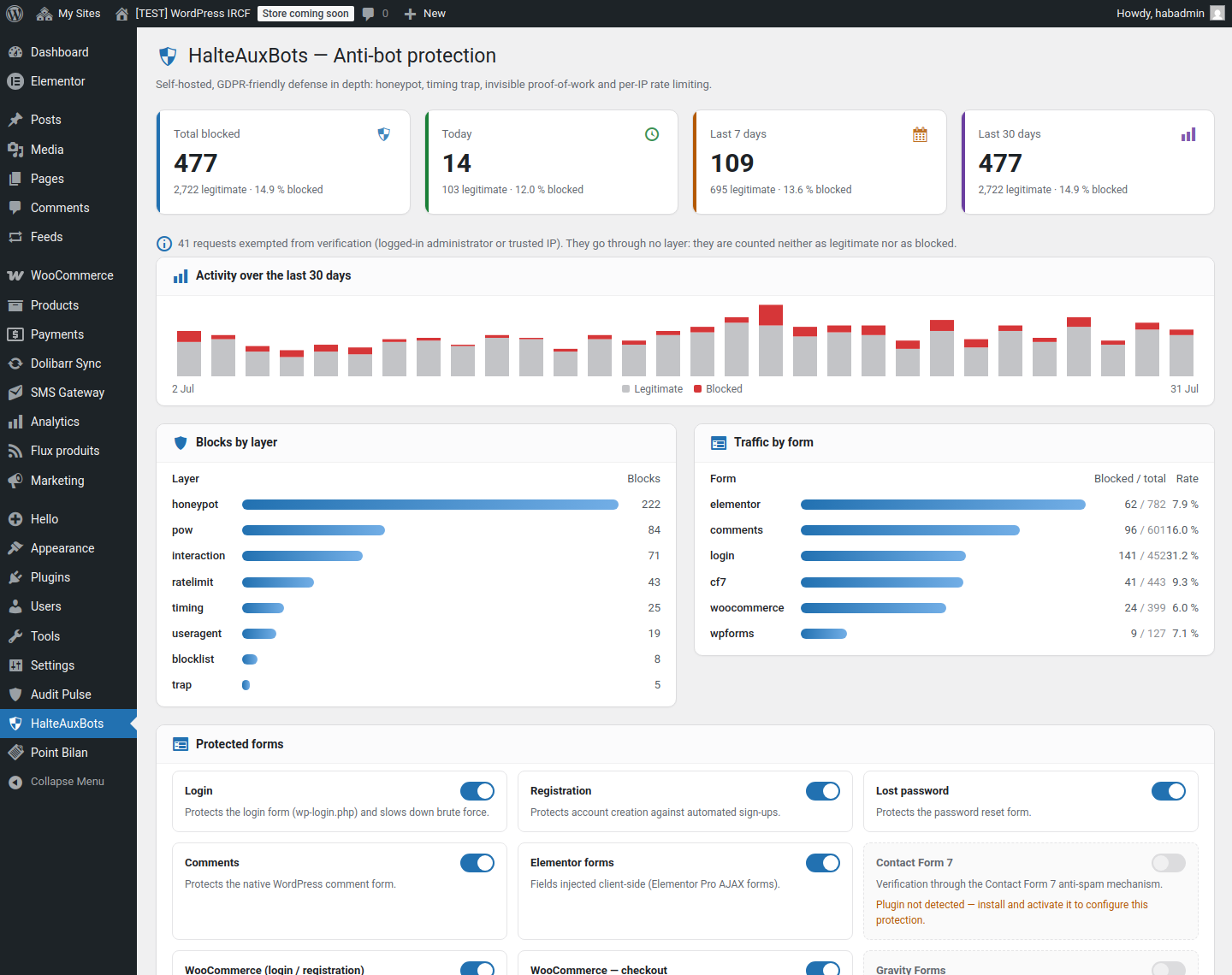
Task: Toggle Lost password protection off
Action: coord(1169,791)
